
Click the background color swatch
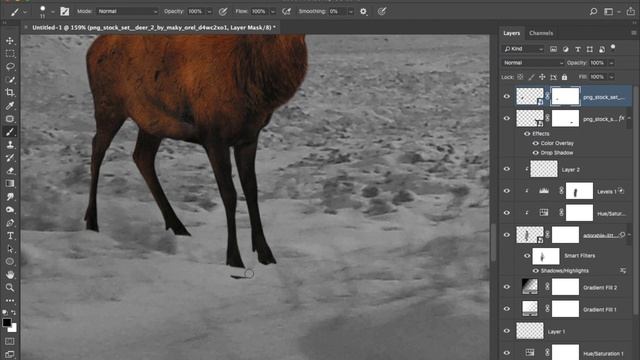click(14, 328)
